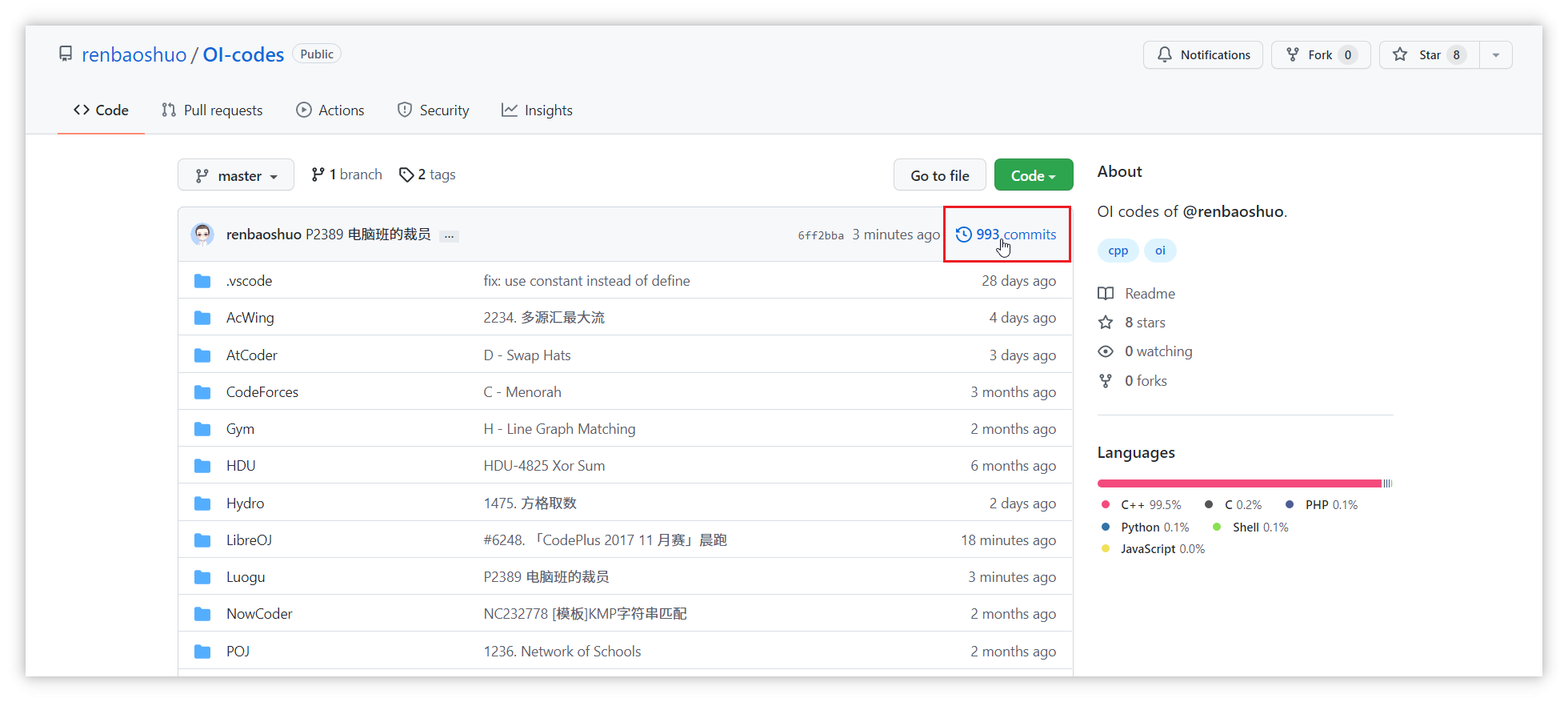Open commit 'HDU-4825 Xor Sum'
The height and width of the screenshot is (702, 1568).
coord(544,466)
